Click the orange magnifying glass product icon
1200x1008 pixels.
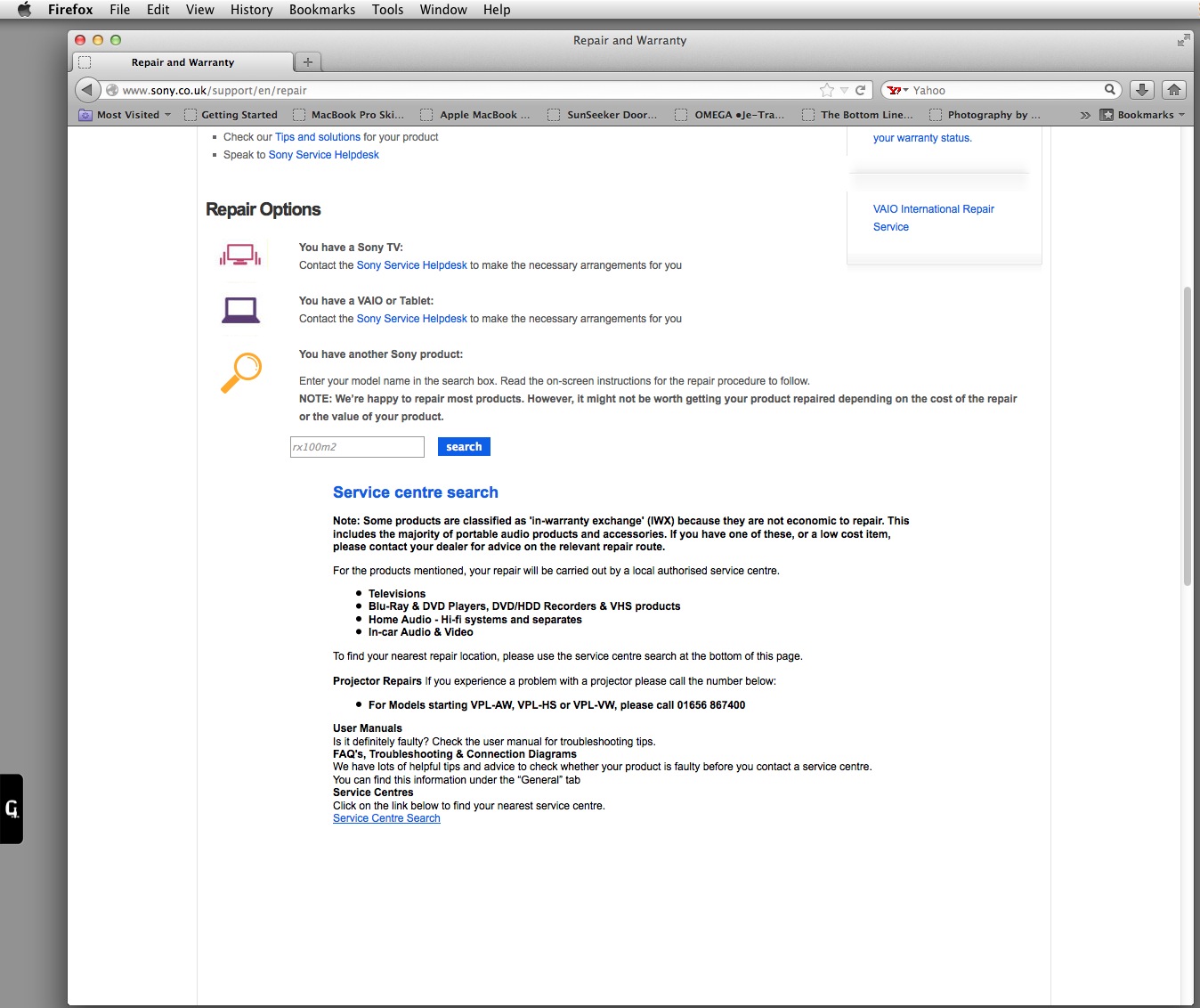[240, 372]
